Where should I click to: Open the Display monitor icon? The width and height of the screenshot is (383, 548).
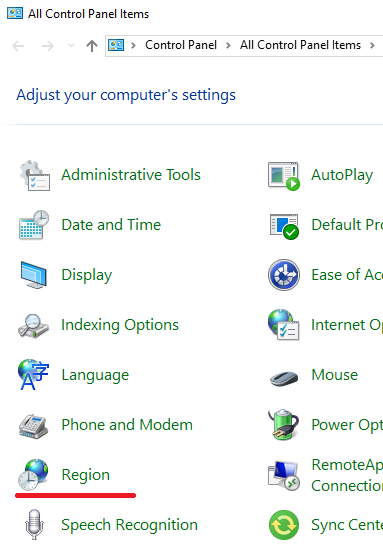tap(34, 275)
